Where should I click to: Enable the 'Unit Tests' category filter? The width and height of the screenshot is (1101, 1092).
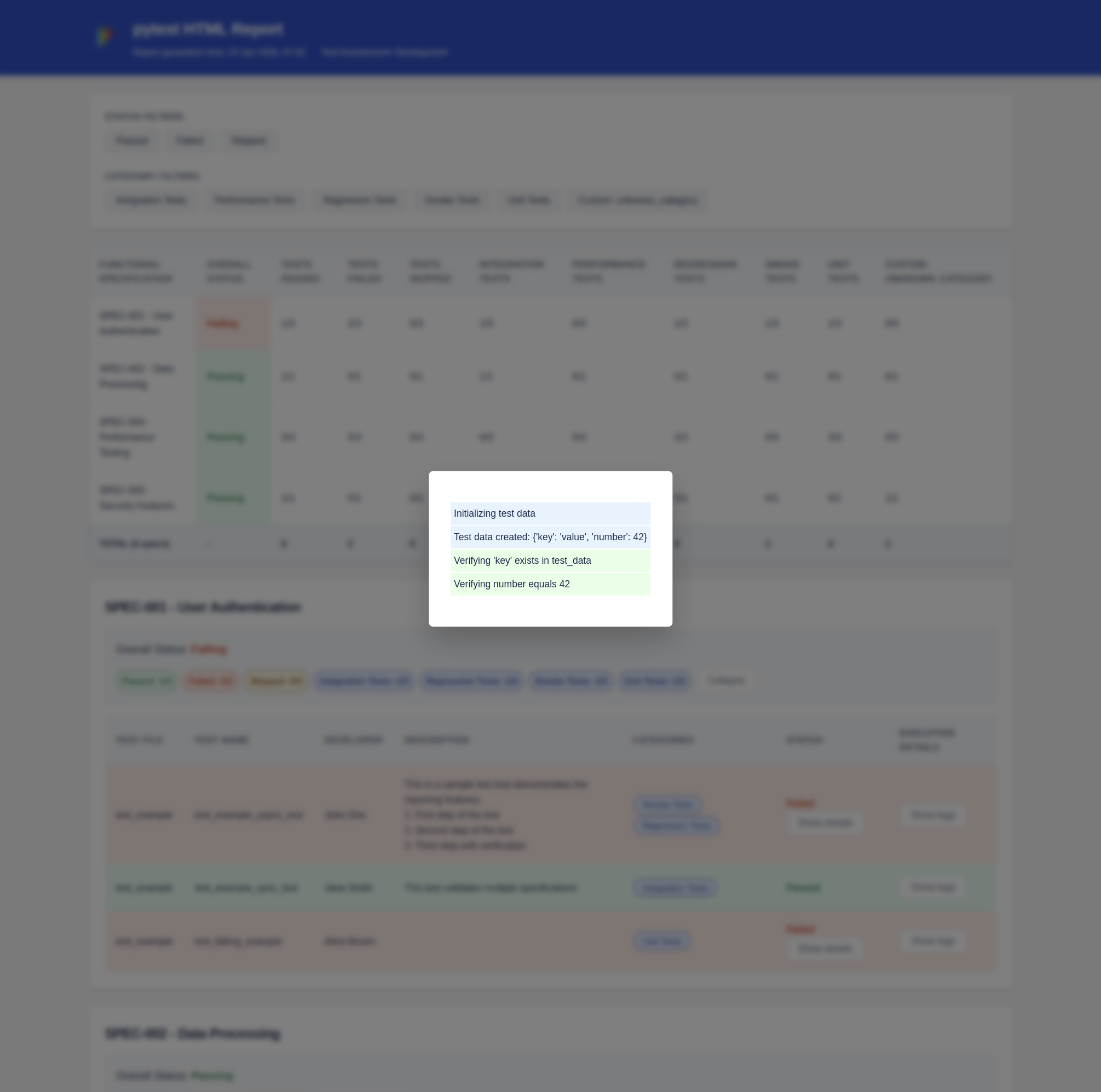pyautogui.click(x=528, y=200)
